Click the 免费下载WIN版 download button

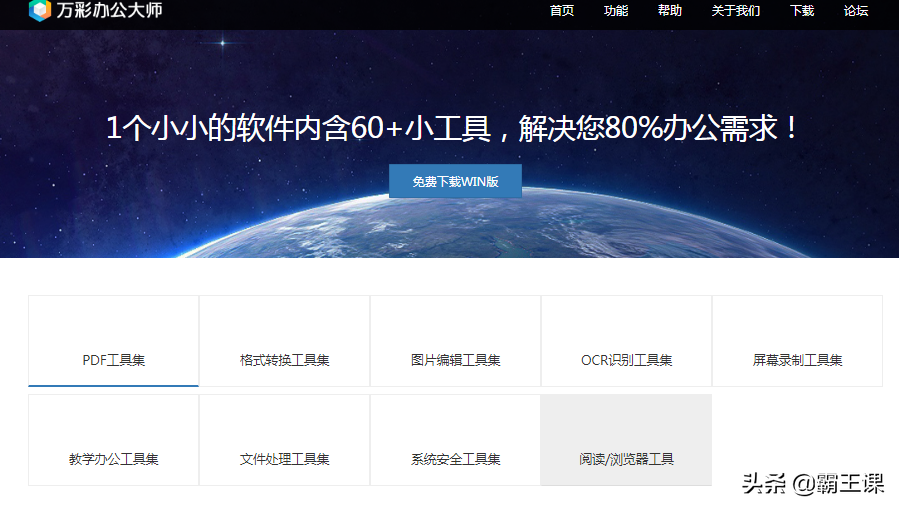[x=455, y=181]
